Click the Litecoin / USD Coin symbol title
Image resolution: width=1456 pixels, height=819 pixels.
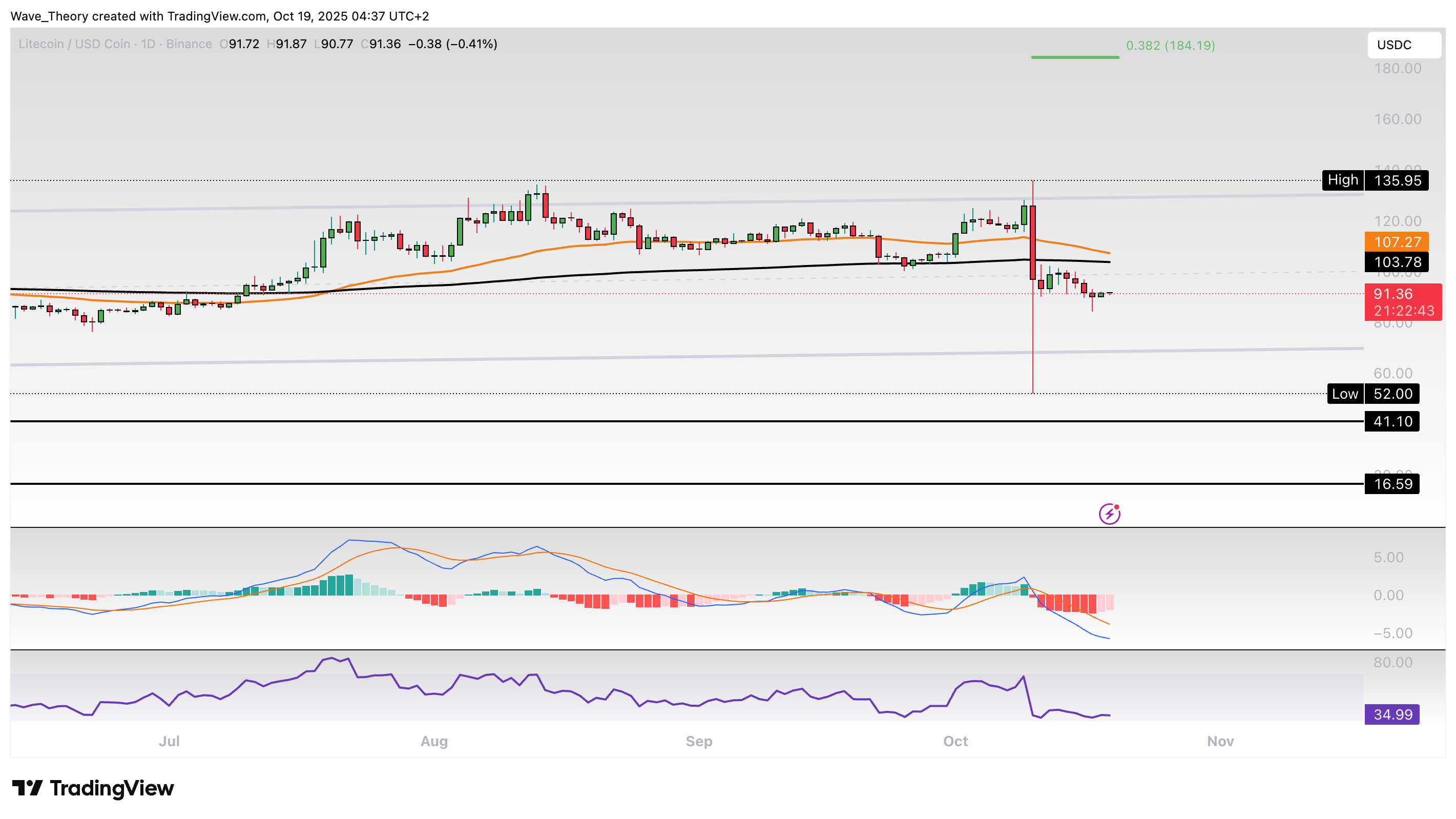(x=74, y=44)
